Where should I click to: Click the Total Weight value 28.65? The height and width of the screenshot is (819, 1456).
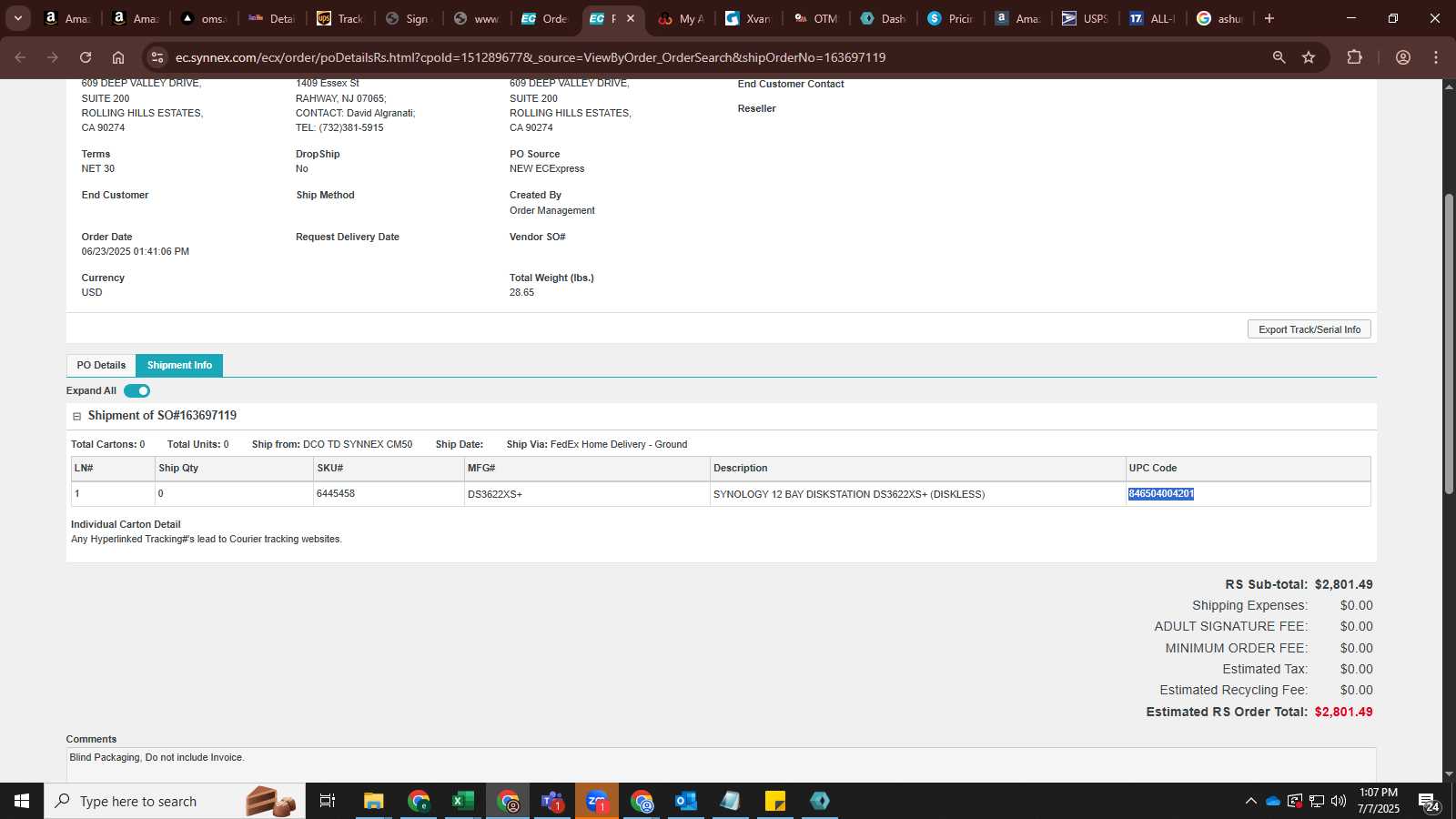click(x=521, y=292)
